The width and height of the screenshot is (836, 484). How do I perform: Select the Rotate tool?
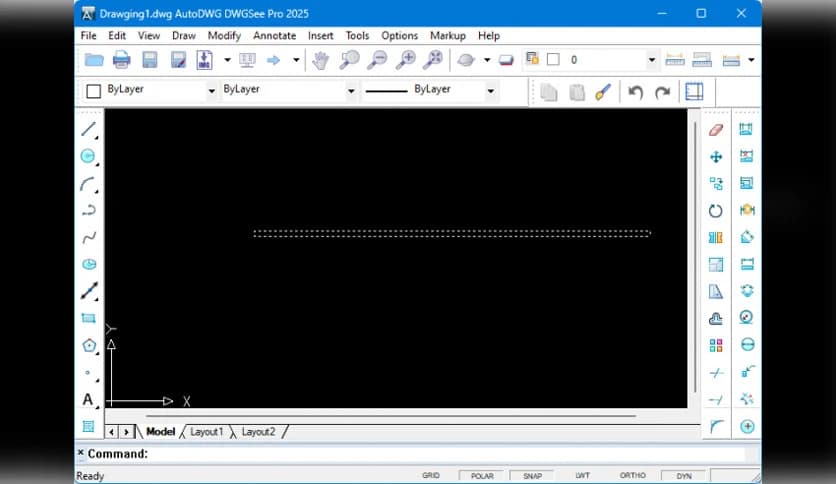[x=716, y=211]
